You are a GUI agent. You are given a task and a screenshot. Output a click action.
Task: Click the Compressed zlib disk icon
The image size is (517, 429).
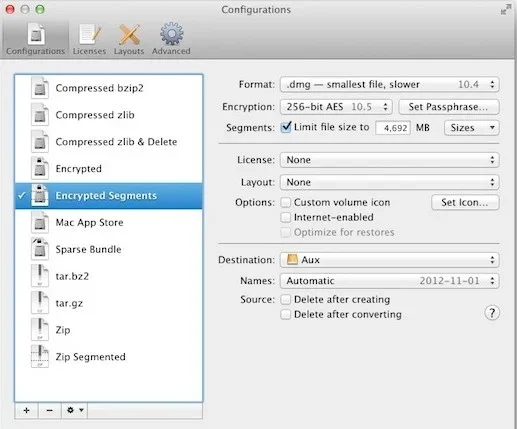point(40,115)
